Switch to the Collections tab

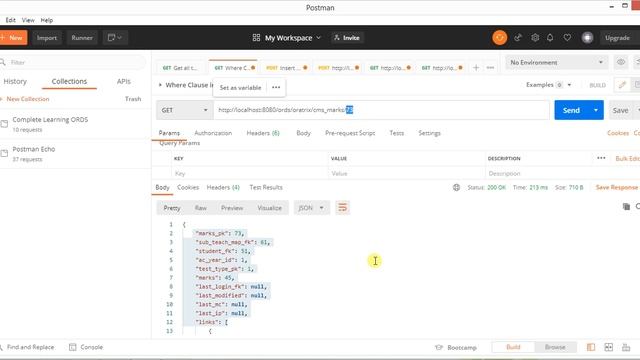point(69,81)
